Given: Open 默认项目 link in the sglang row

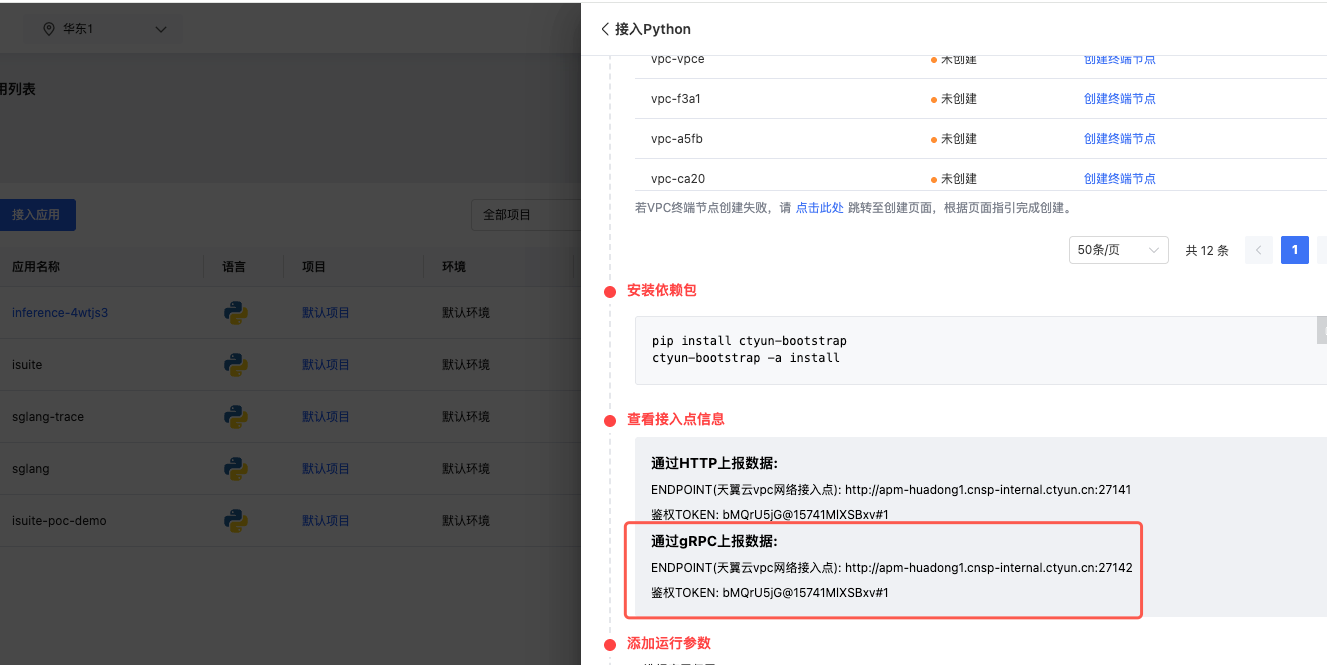Looking at the screenshot, I should click(x=326, y=469).
